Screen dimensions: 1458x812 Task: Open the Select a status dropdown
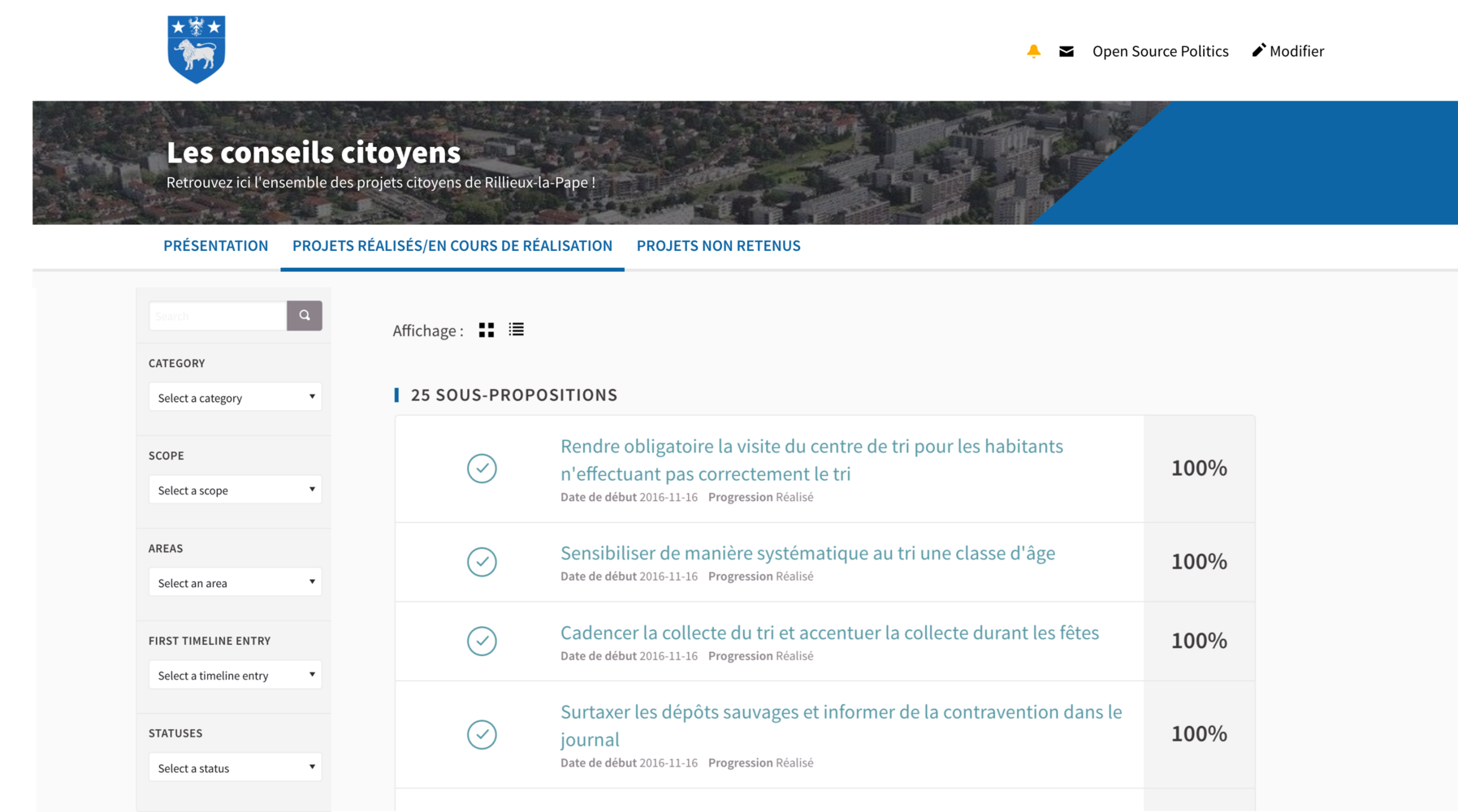point(235,768)
